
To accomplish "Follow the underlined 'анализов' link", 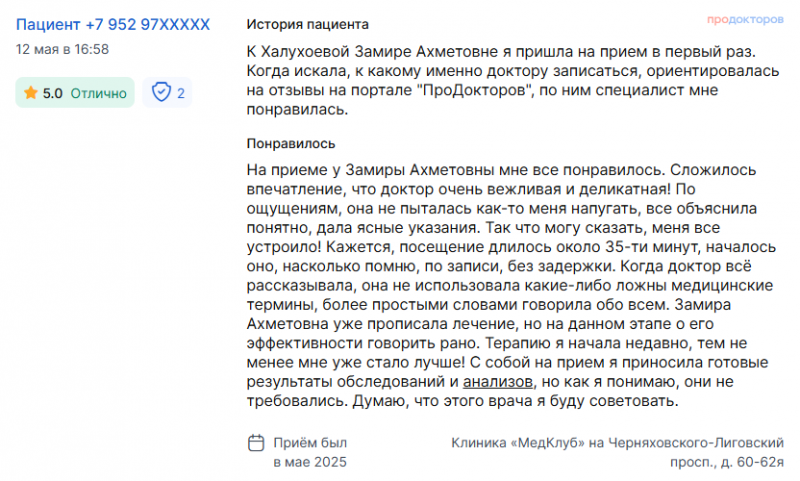I will click(497, 381).
